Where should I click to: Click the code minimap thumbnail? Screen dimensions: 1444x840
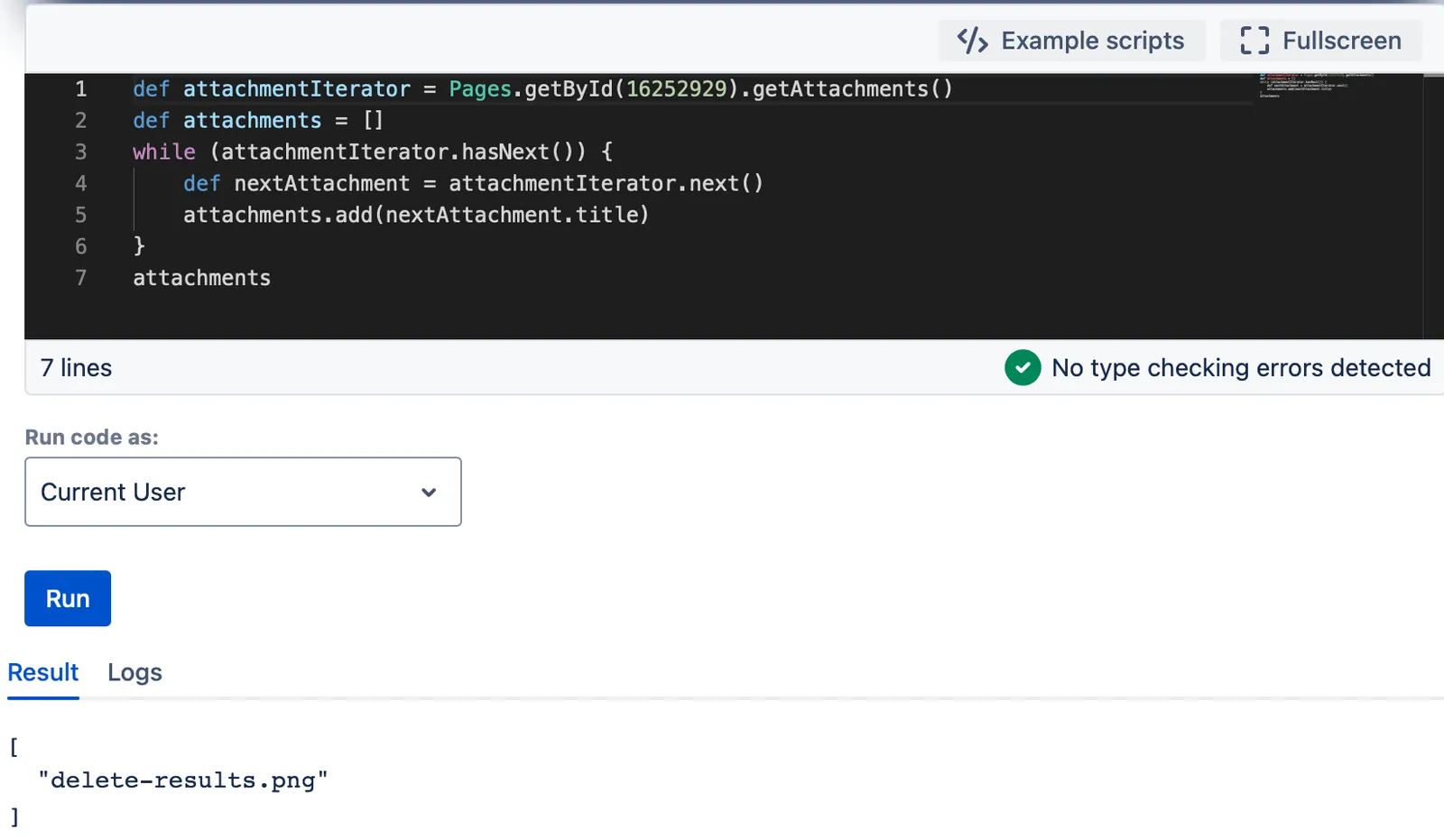[1317, 85]
